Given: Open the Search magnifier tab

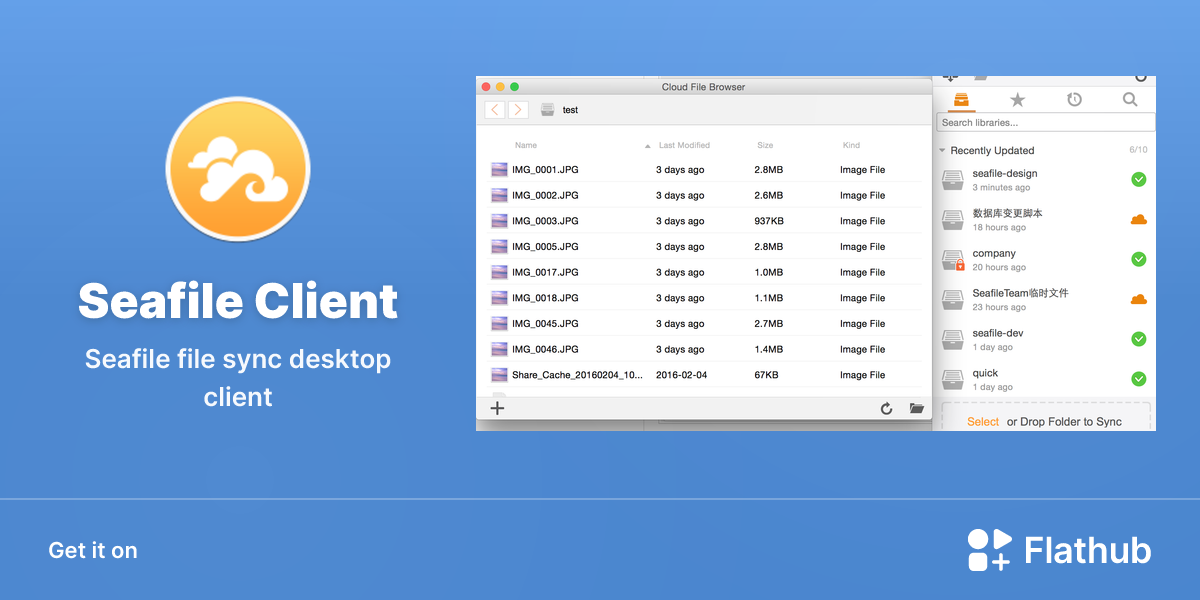Looking at the screenshot, I should click(1130, 99).
